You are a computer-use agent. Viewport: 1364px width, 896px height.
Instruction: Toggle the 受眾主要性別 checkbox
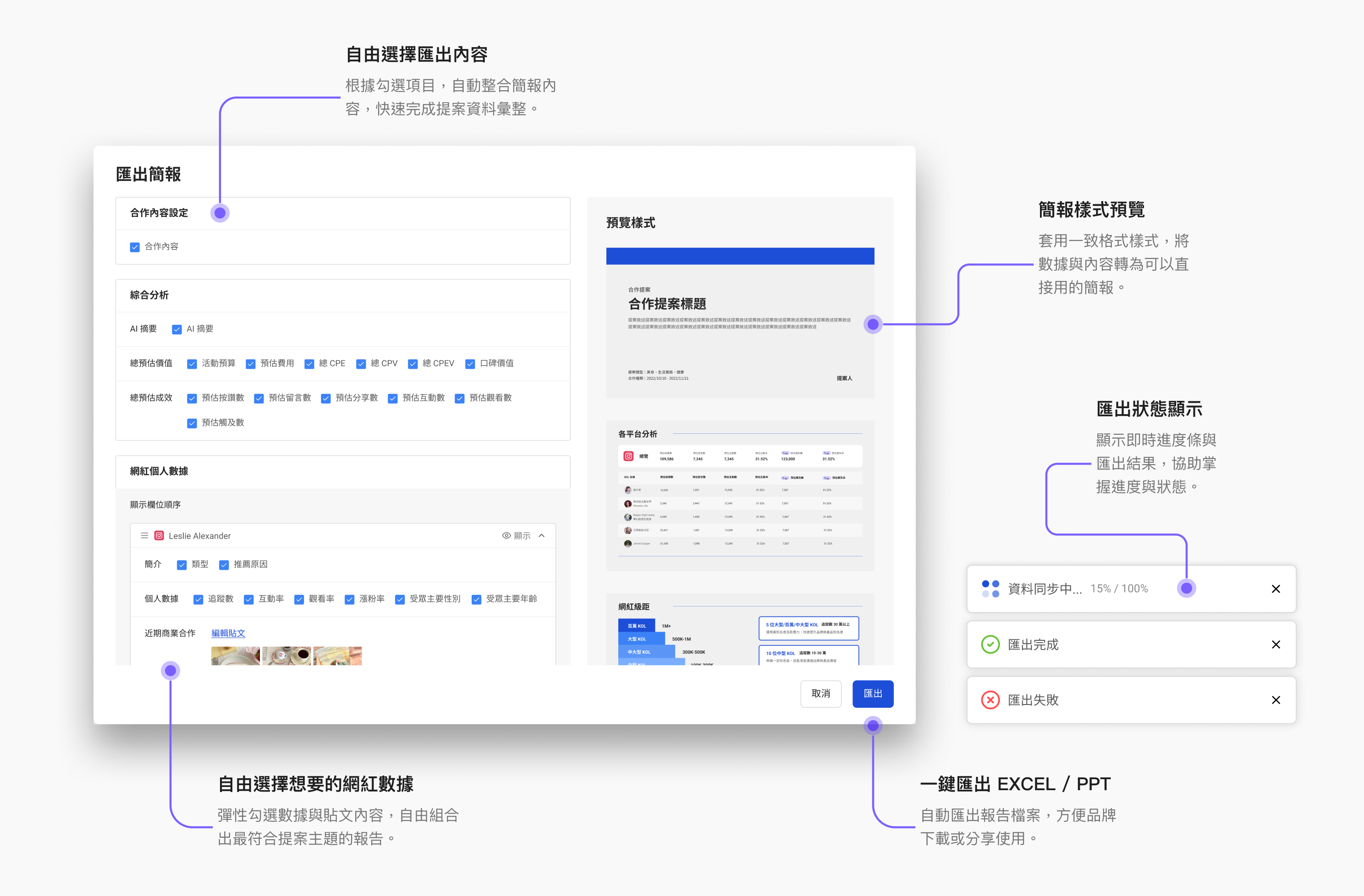pyautogui.click(x=400, y=599)
